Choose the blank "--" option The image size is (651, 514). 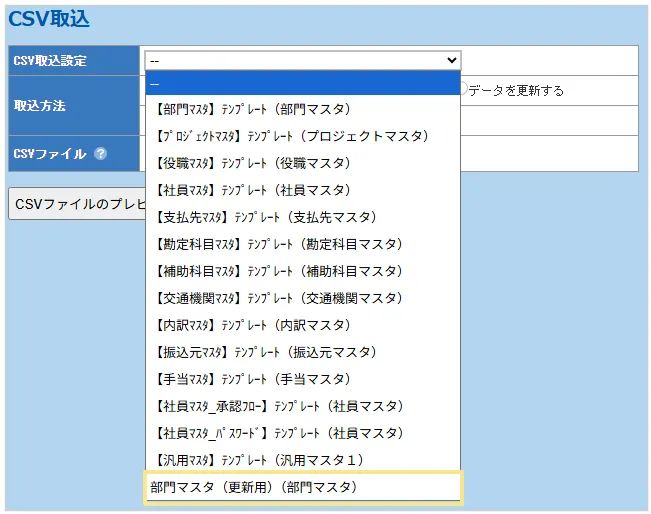pyautogui.click(x=302, y=83)
